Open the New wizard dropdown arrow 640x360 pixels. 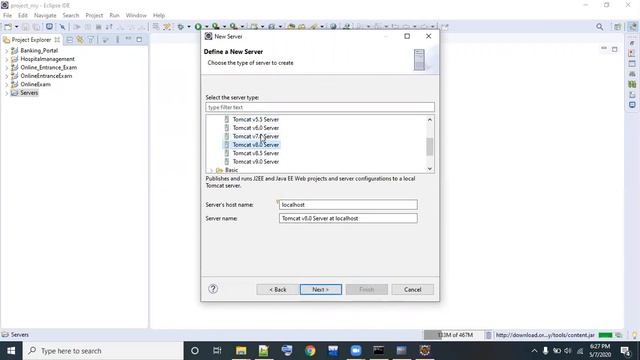(17, 27)
